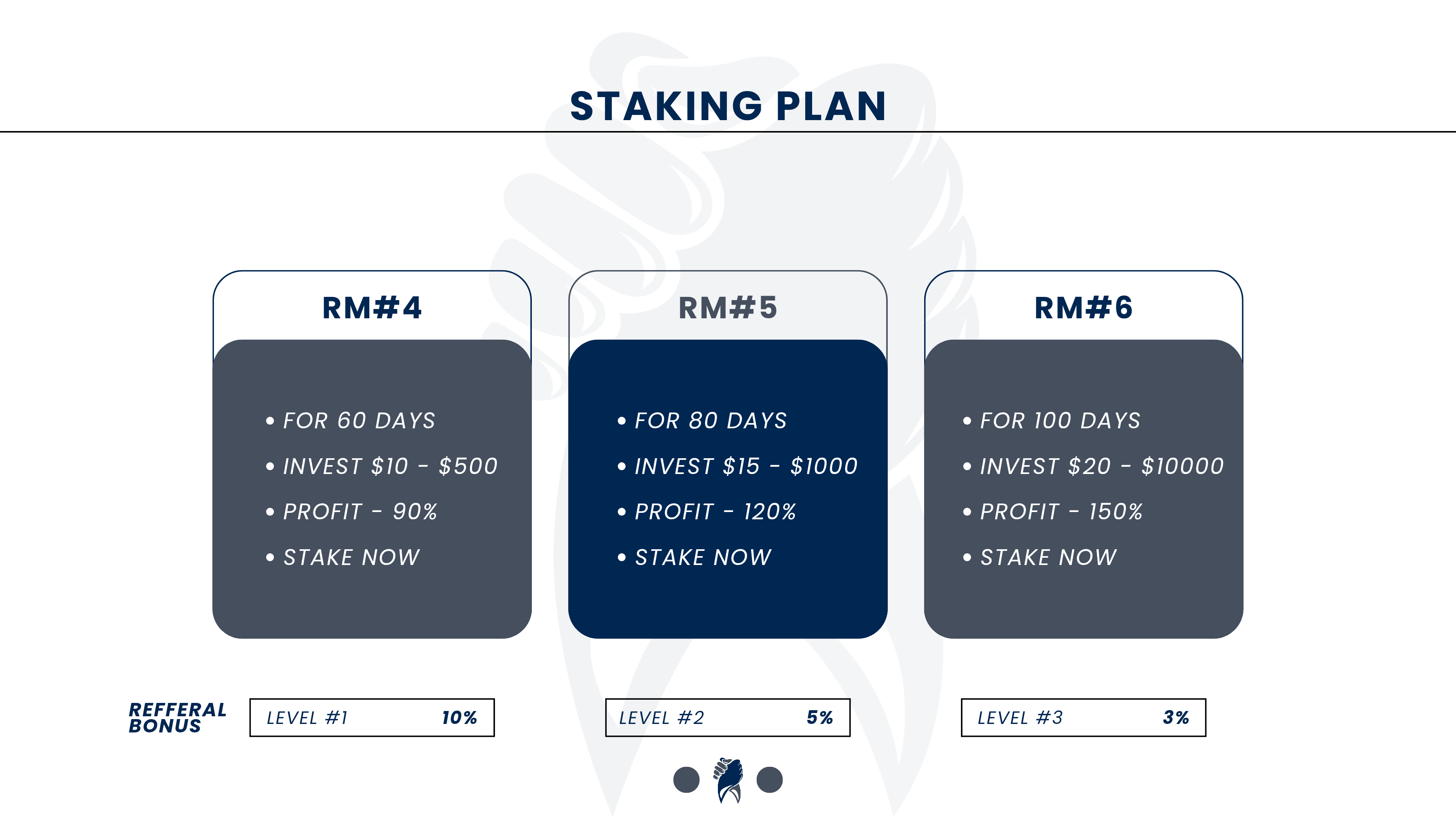Click the PROFIT - 150% line

(x=1061, y=512)
